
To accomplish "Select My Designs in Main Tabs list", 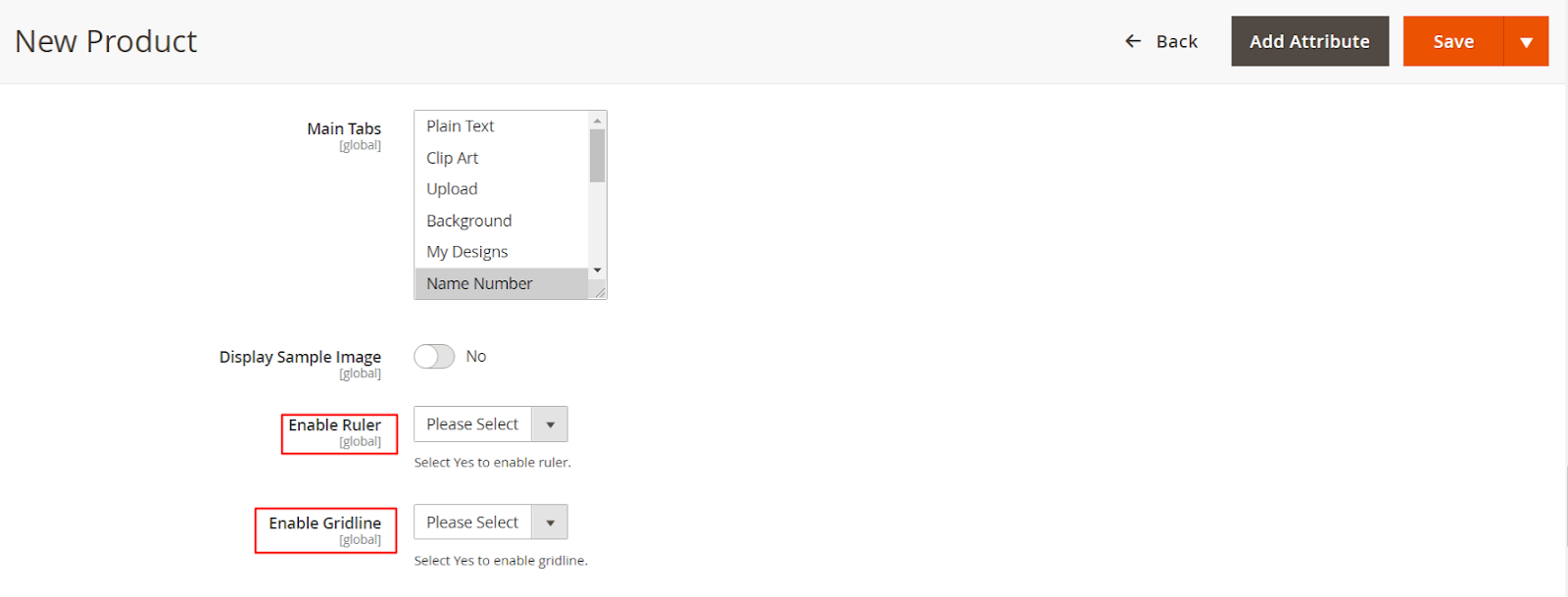I will click(x=466, y=252).
